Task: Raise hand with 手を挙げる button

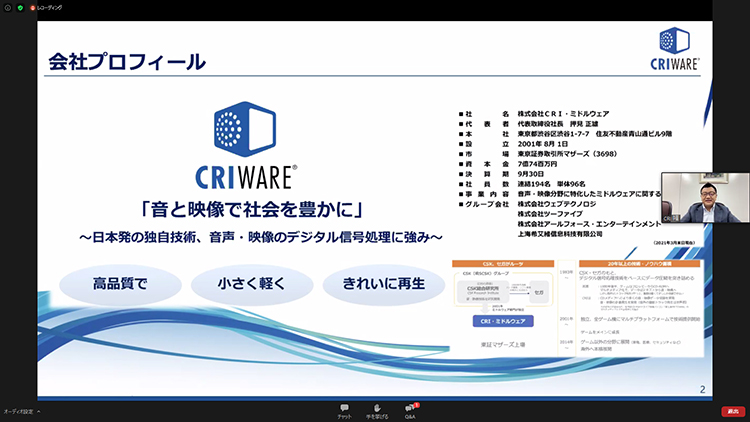Action: 377,411
